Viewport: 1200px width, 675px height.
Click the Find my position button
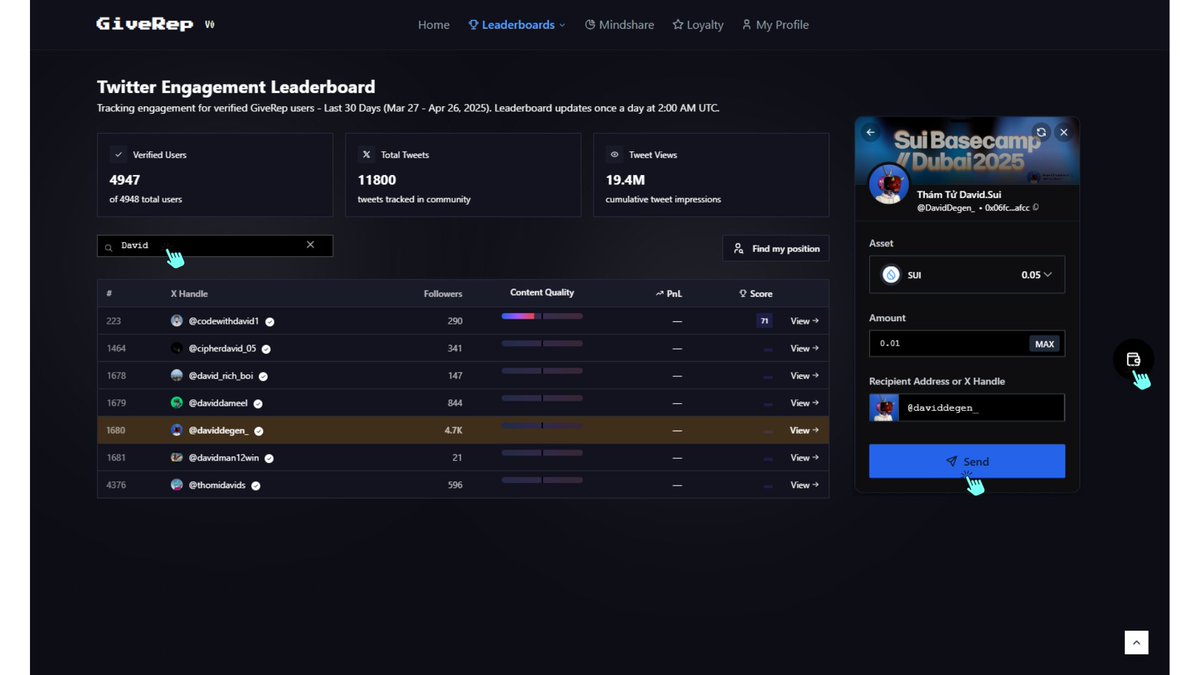pos(776,248)
